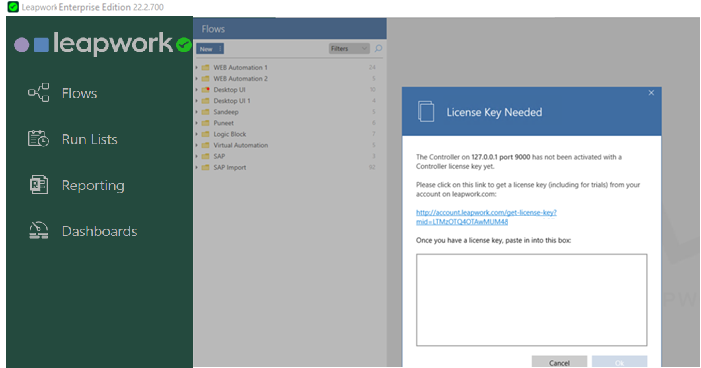Expand the Logic Block folder

coord(197,134)
